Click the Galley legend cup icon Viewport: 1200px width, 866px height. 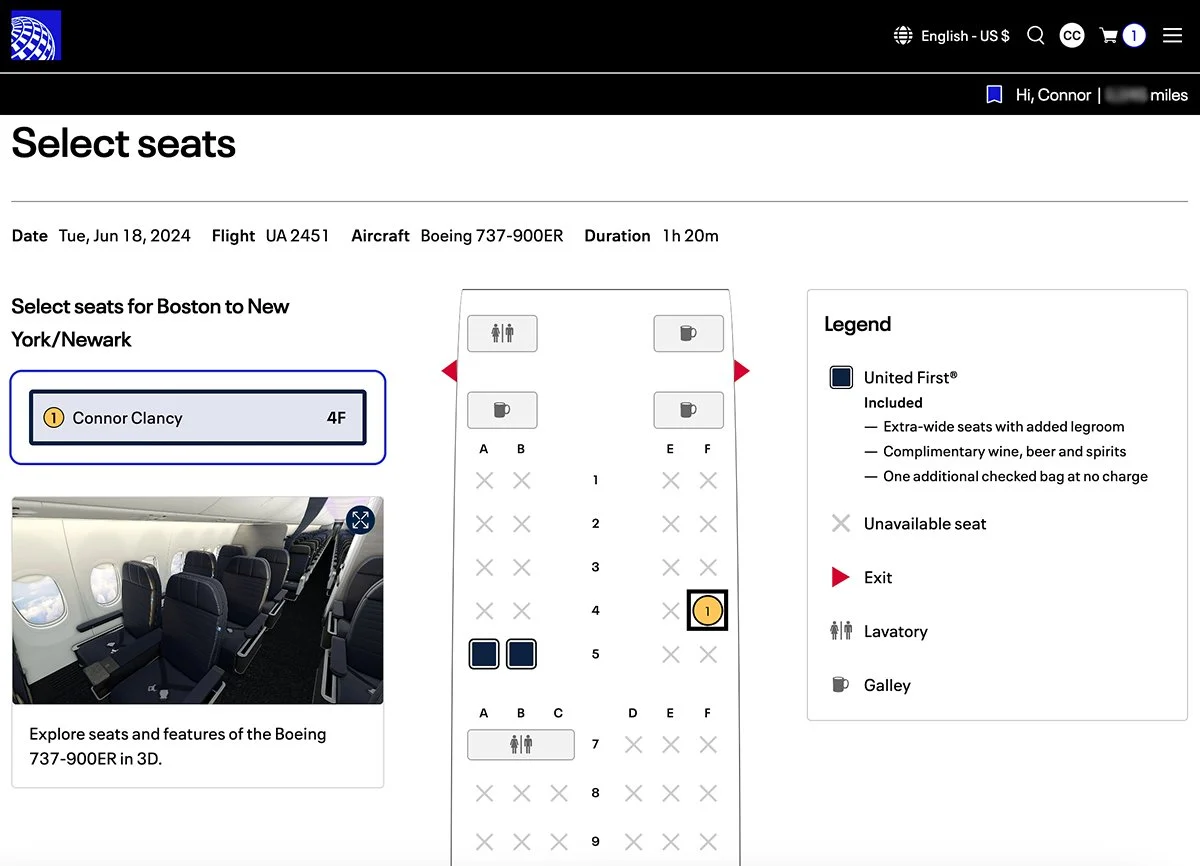point(841,685)
